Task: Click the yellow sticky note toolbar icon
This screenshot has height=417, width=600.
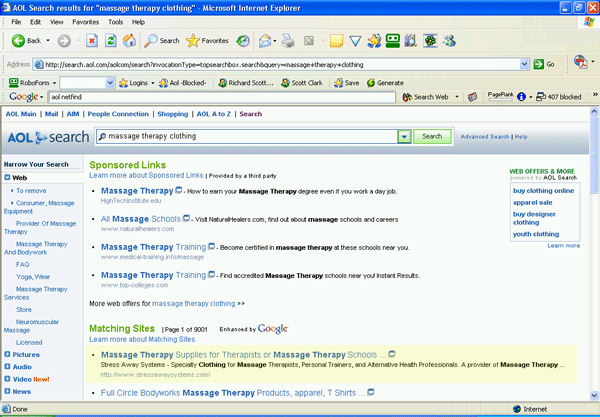Action: (x=336, y=41)
